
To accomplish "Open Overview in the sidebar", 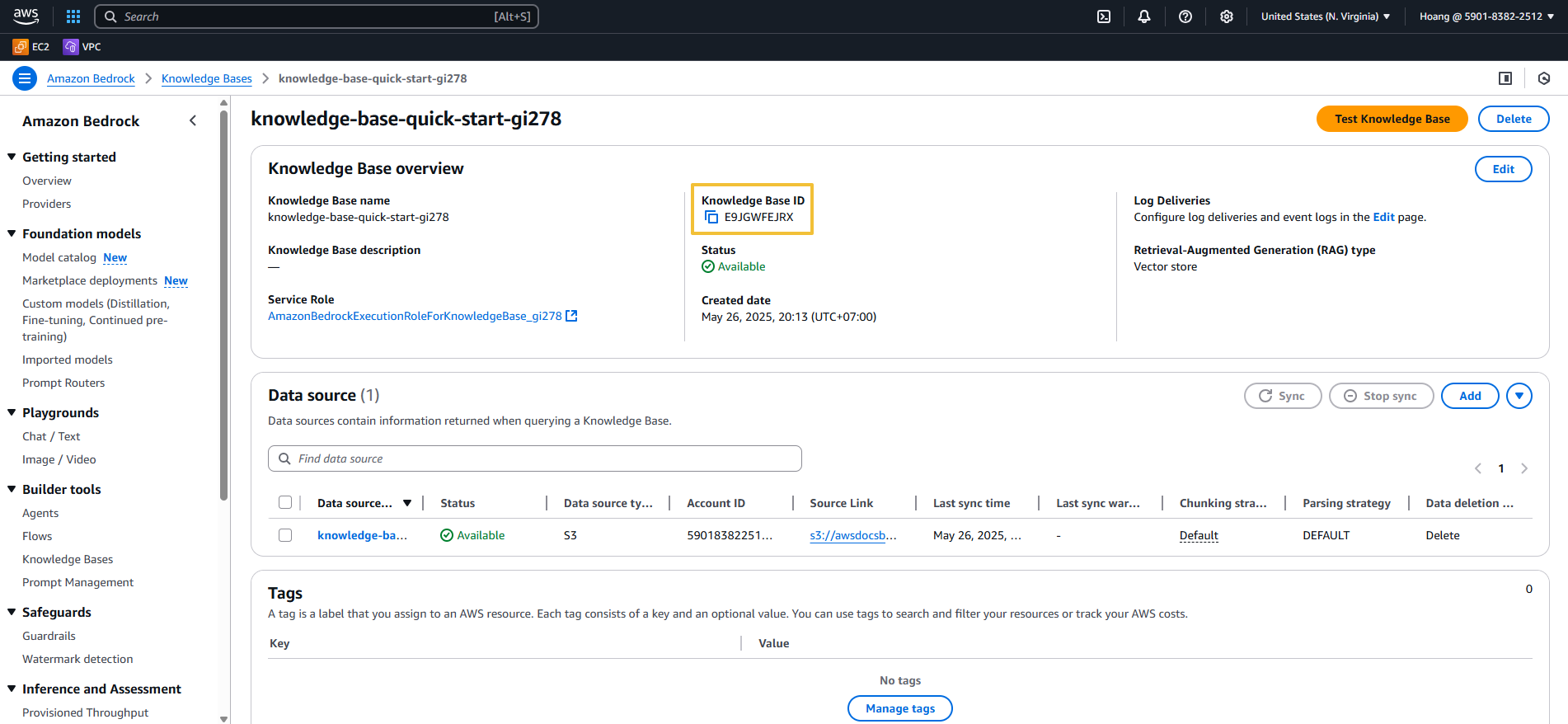I will [x=47, y=181].
